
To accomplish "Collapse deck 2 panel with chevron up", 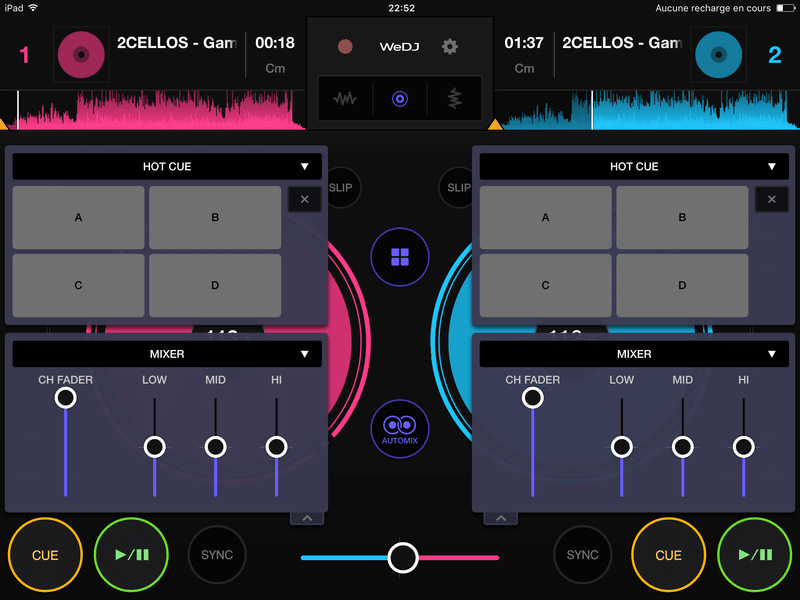I will tap(501, 518).
